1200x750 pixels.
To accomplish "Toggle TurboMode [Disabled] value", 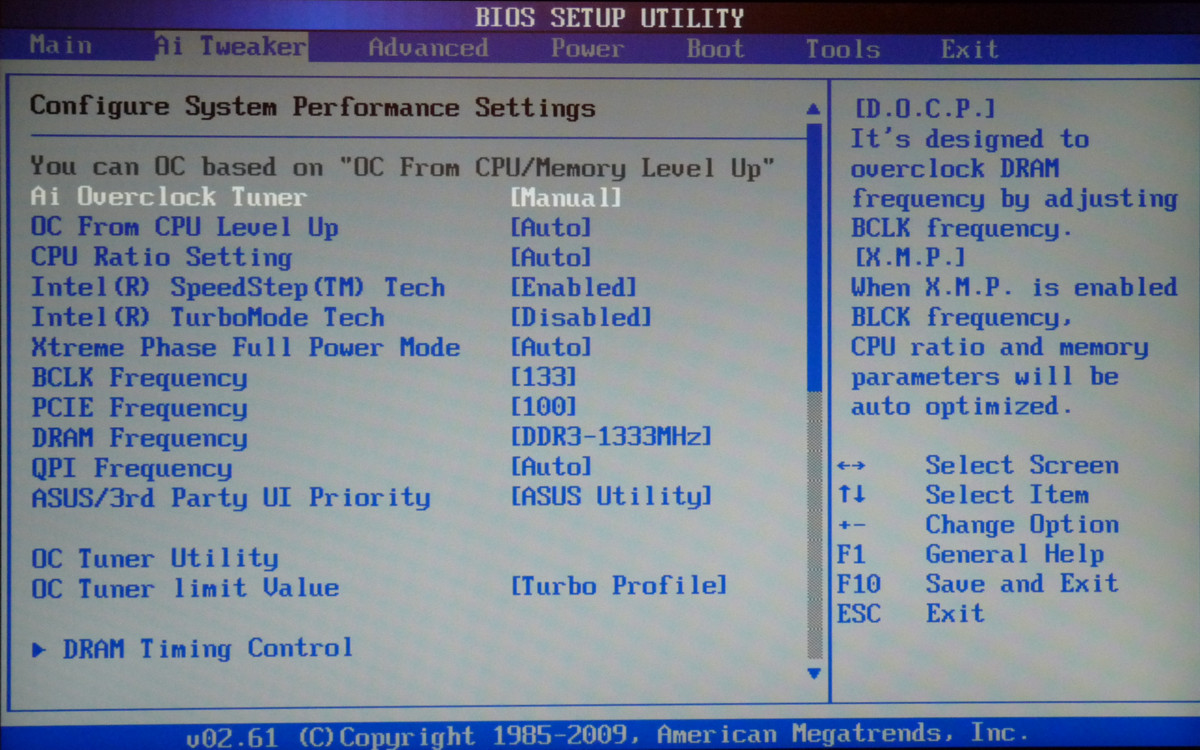I will coord(581,318).
